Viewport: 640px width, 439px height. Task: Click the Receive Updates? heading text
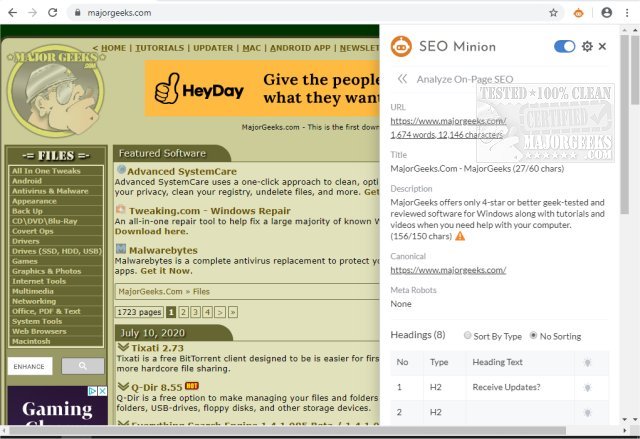(x=506, y=387)
